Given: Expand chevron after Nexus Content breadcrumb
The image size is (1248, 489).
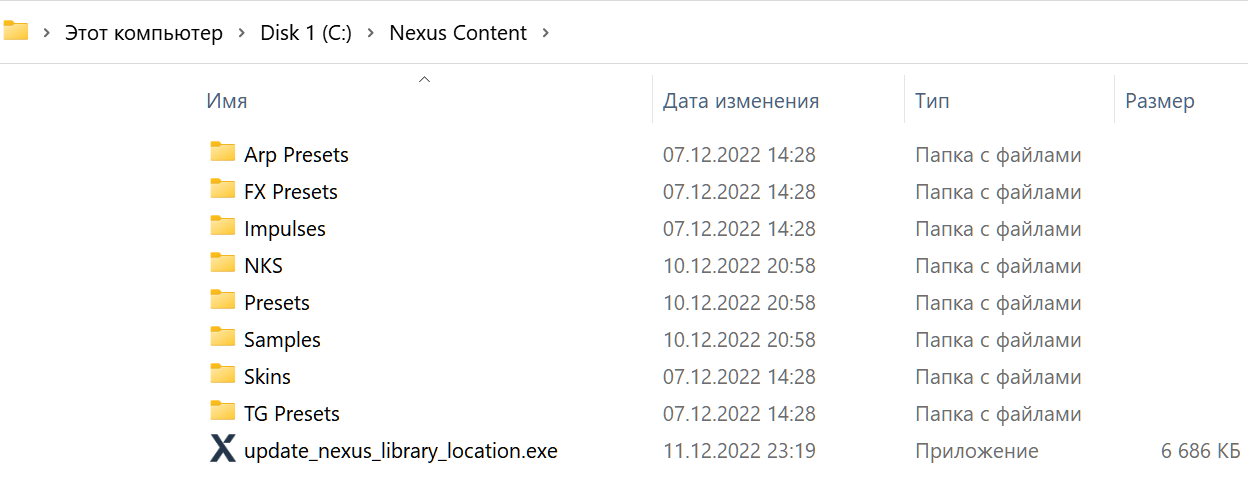Looking at the screenshot, I should [x=545, y=33].
